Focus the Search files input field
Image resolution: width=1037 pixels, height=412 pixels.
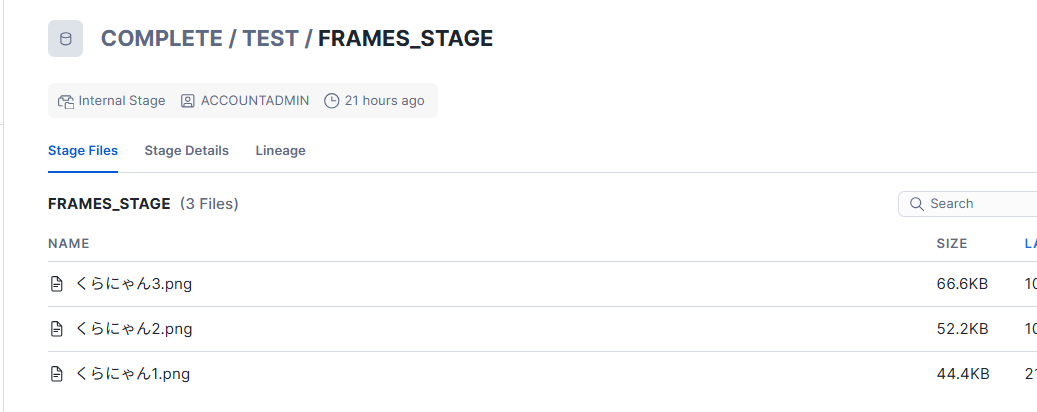click(980, 204)
